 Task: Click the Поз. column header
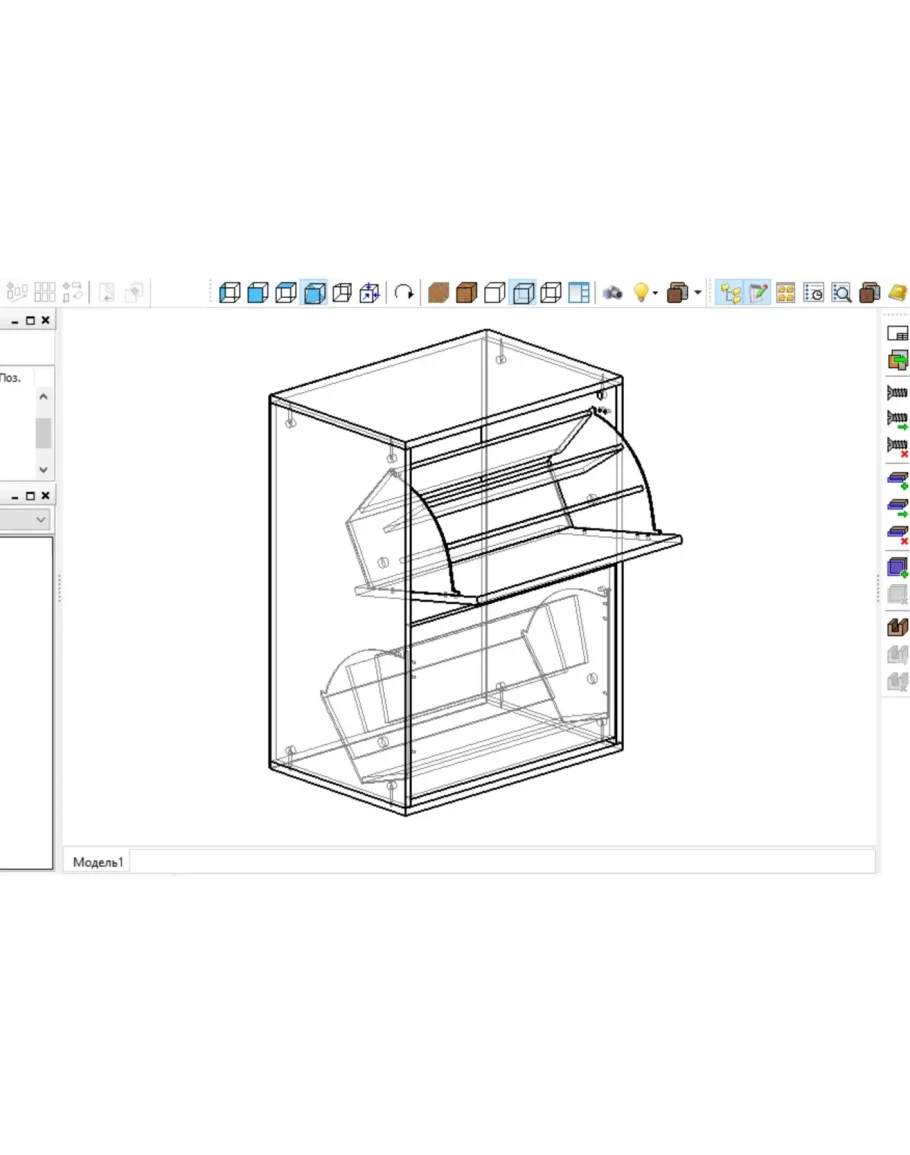click(x=11, y=378)
